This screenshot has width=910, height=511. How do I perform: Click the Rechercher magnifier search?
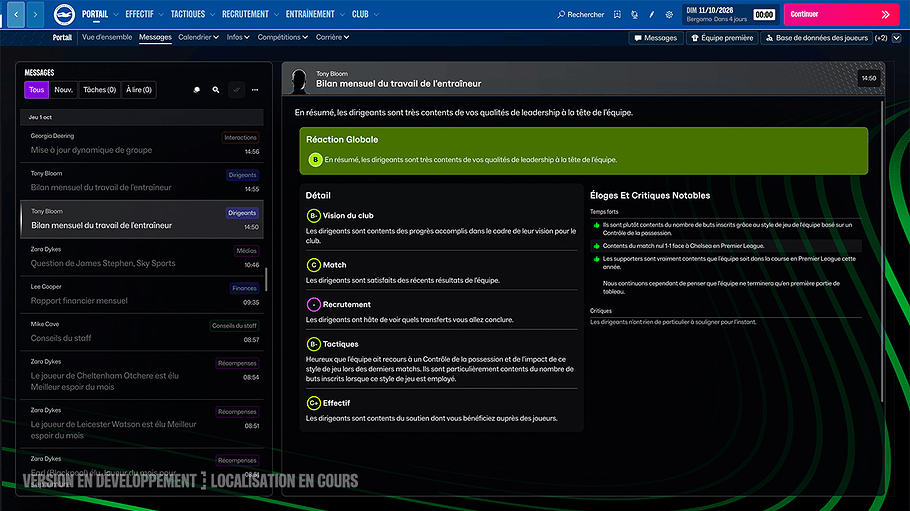tap(580, 15)
